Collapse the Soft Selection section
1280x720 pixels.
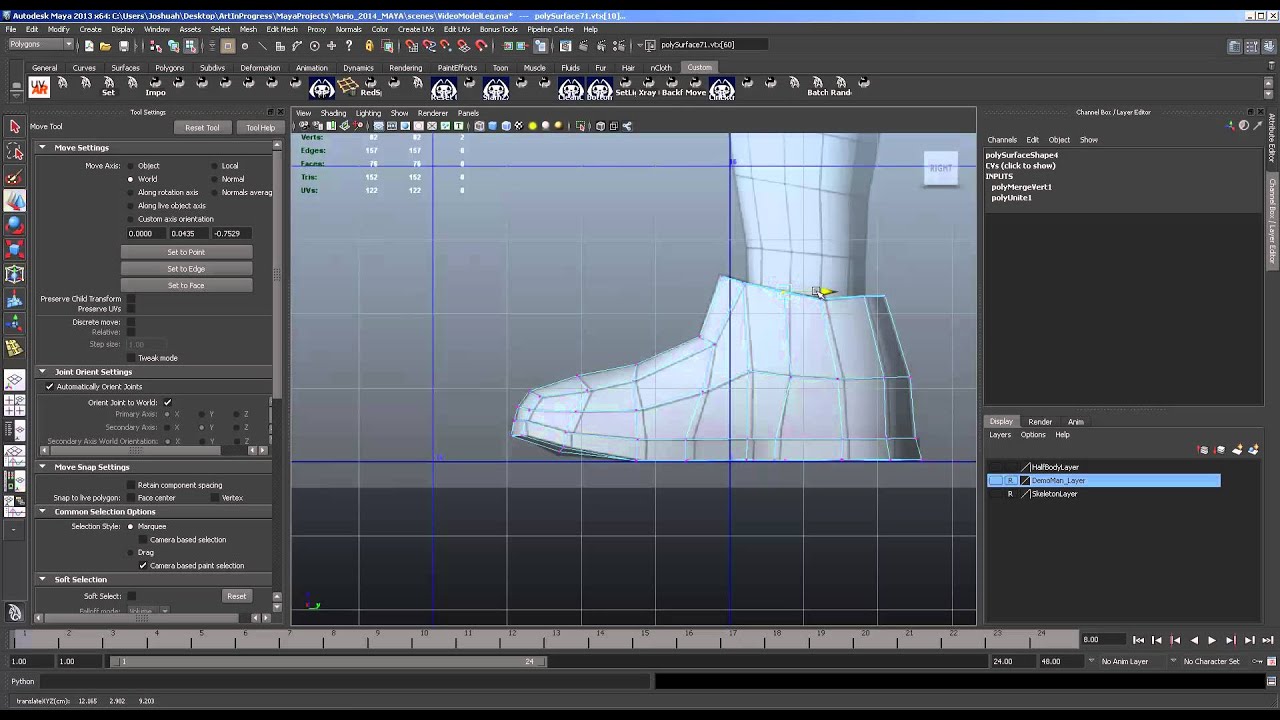43,580
